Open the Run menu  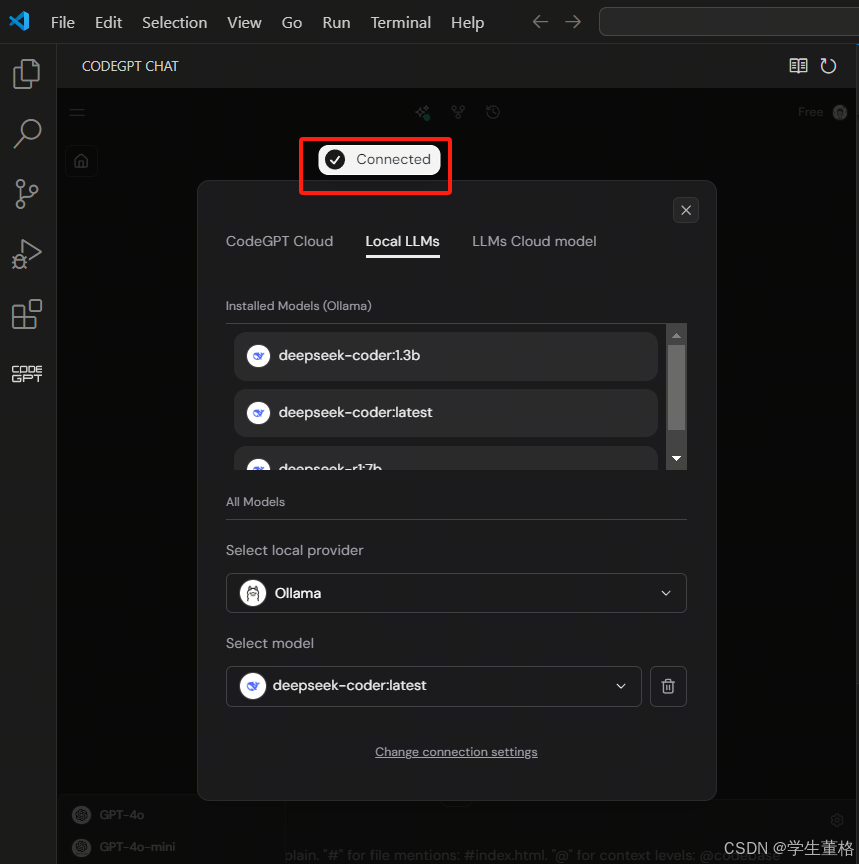pos(336,23)
